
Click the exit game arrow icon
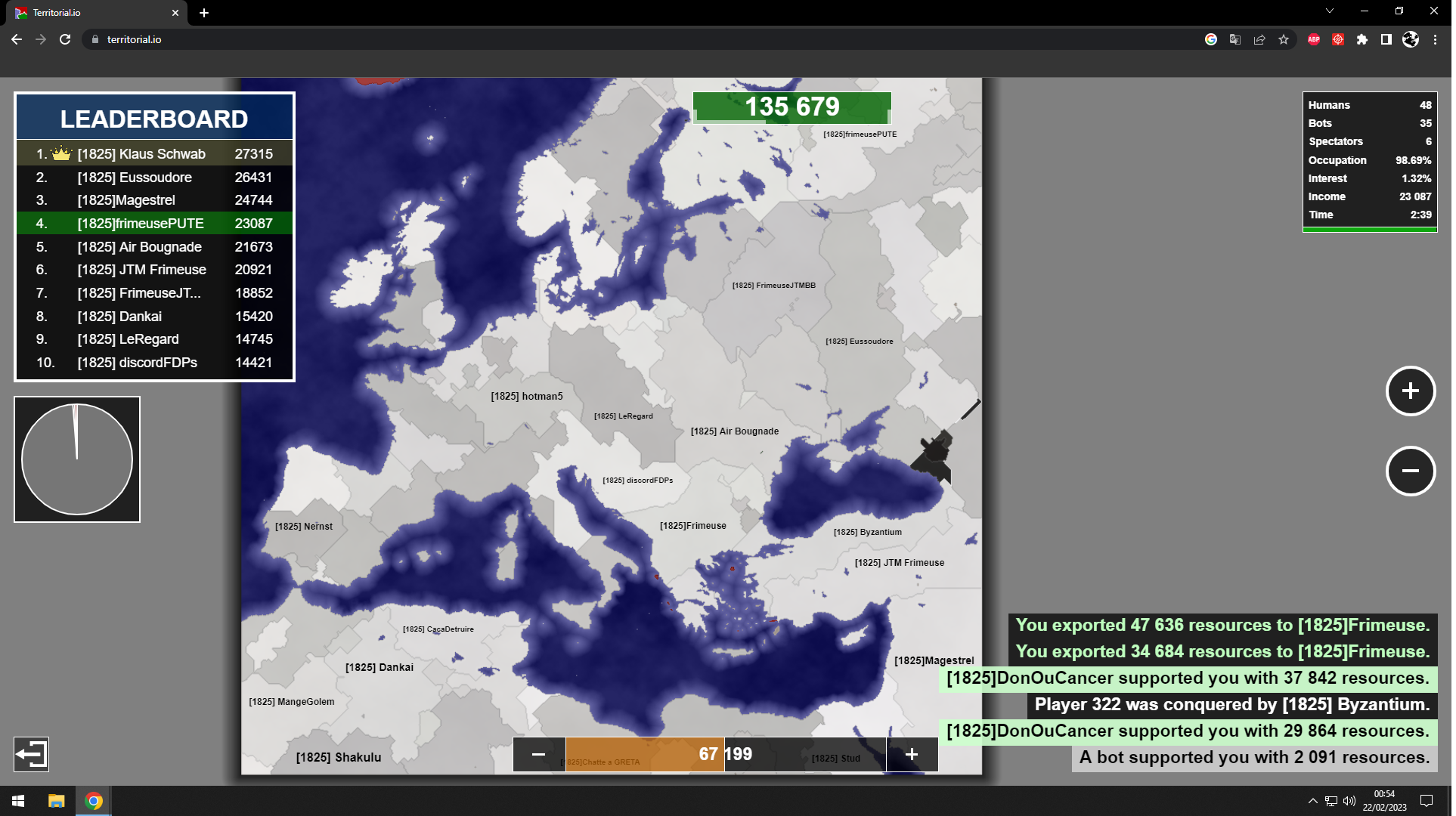point(32,756)
